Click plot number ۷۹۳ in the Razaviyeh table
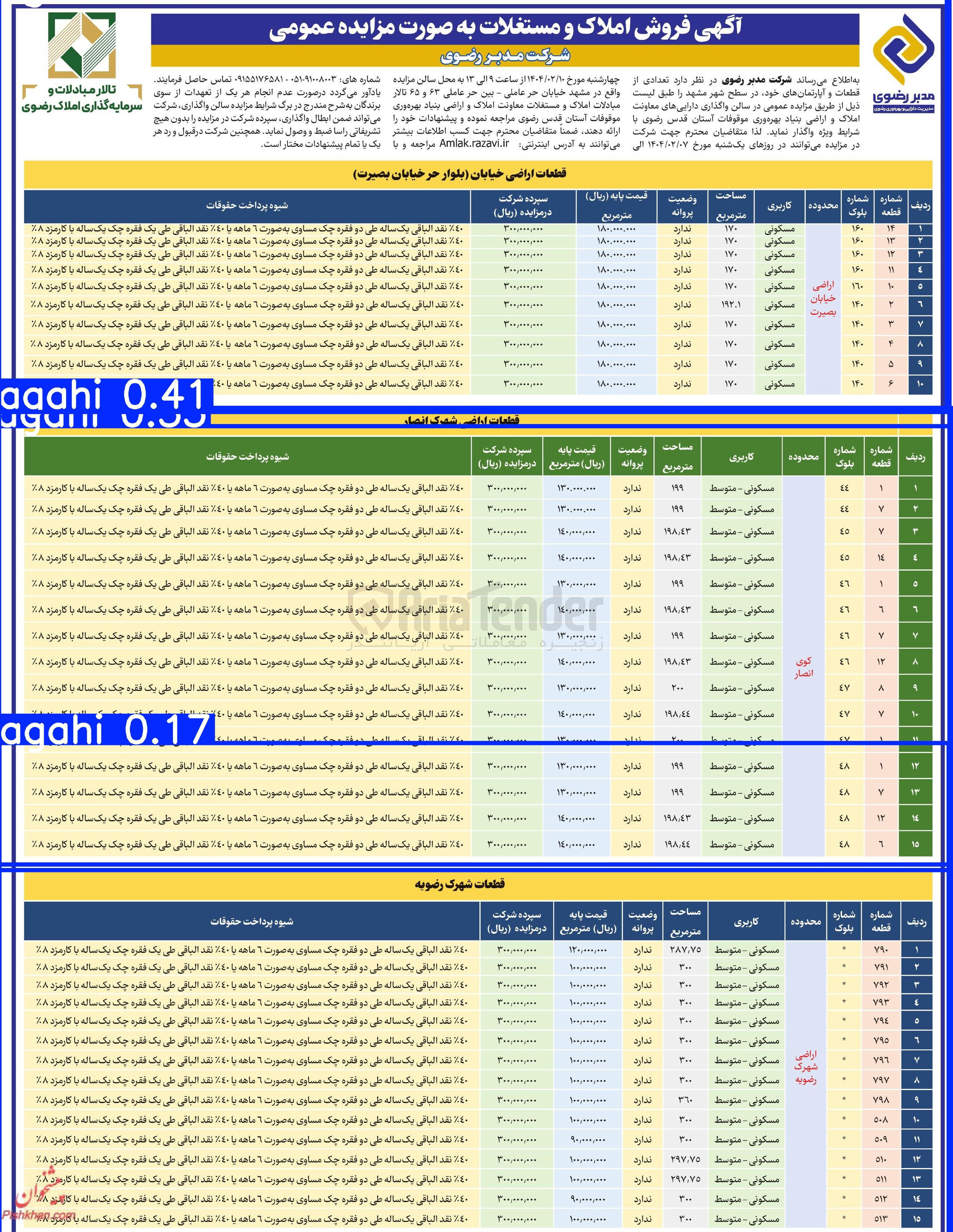This screenshot has height=1232, width=953. pyautogui.click(x=881, y=1003)
